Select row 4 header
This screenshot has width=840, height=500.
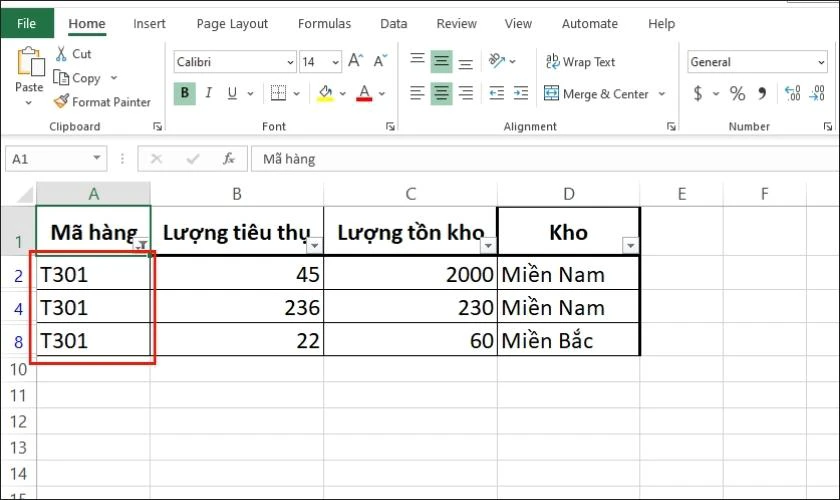pyautogui.click(x=18, y=308)
